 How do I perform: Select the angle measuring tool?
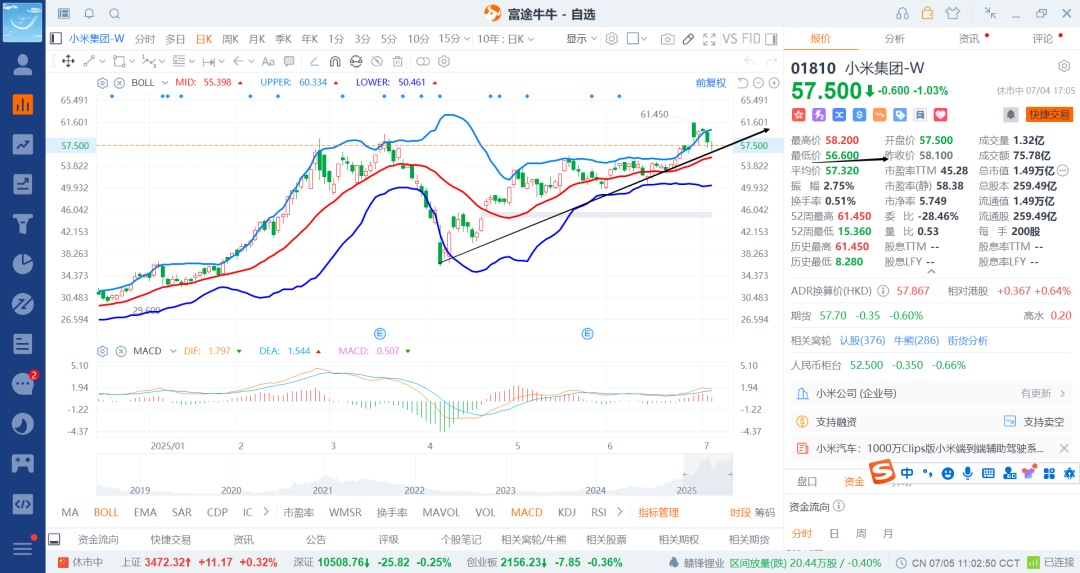click(313, 61)
